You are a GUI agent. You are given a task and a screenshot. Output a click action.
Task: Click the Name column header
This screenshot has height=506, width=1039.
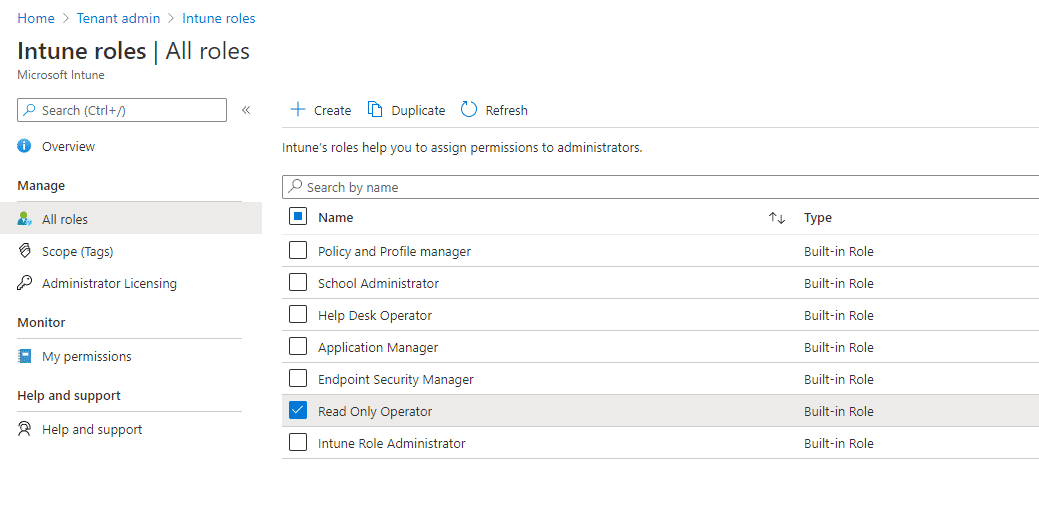[336, 217]
